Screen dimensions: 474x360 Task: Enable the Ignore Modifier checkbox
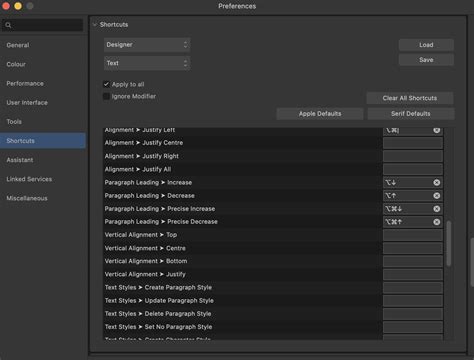pos(106,96)
